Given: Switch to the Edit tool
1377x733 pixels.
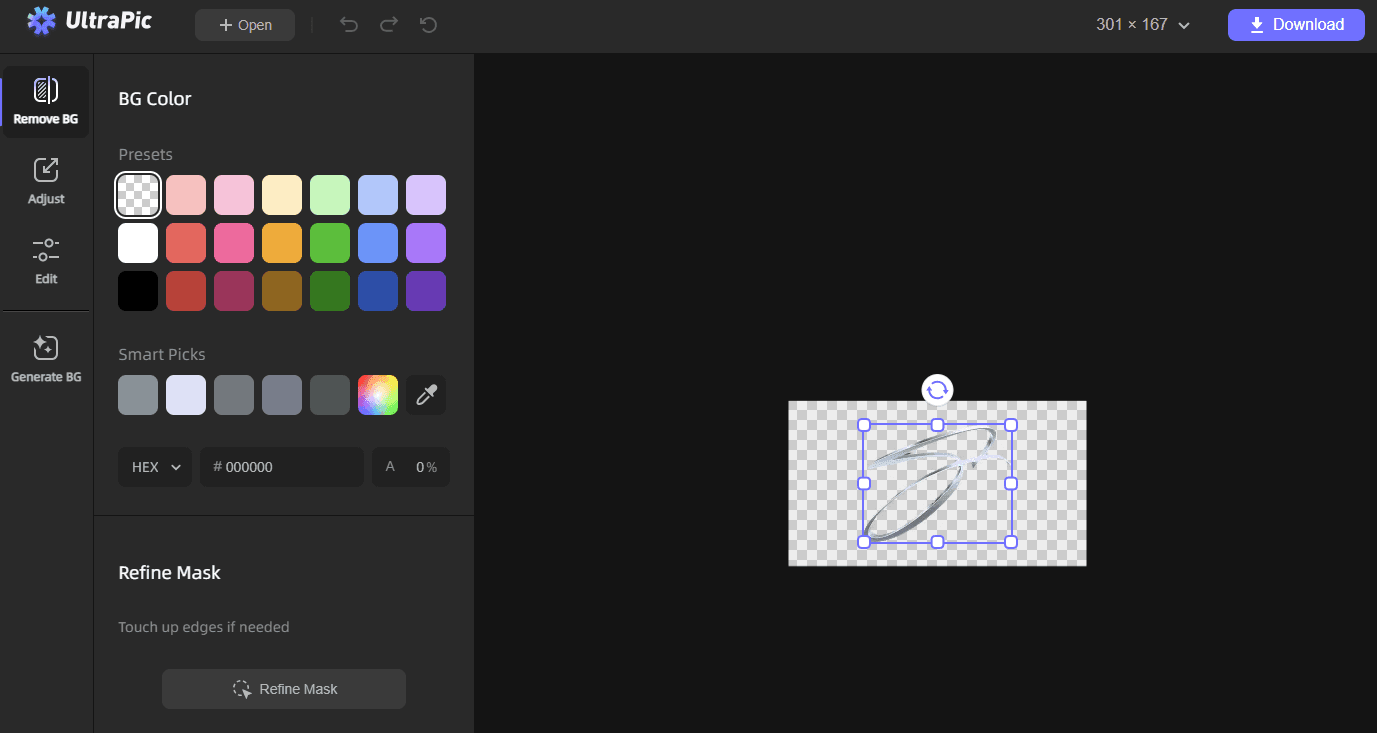Looking at the screenshot, I should pos(46,261).
